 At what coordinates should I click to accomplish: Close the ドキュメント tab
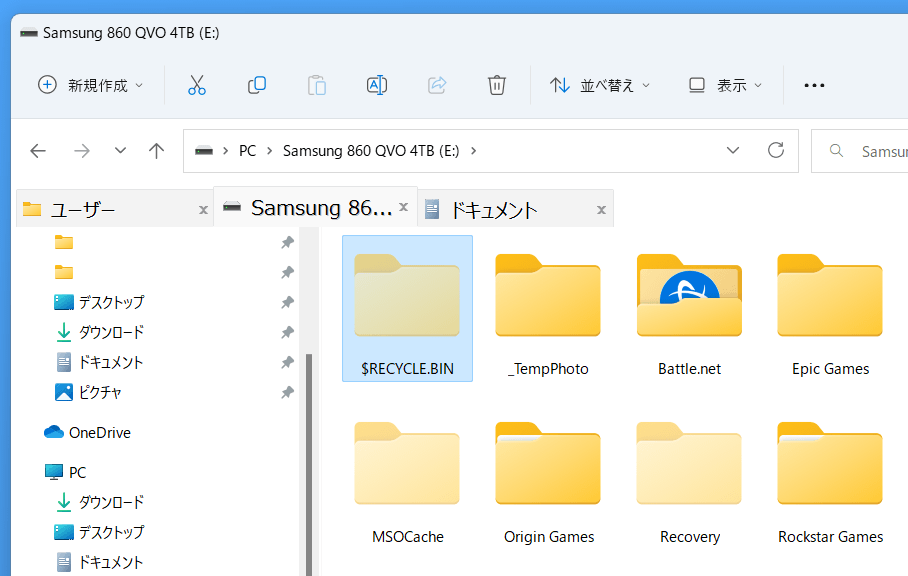[602, 210]
